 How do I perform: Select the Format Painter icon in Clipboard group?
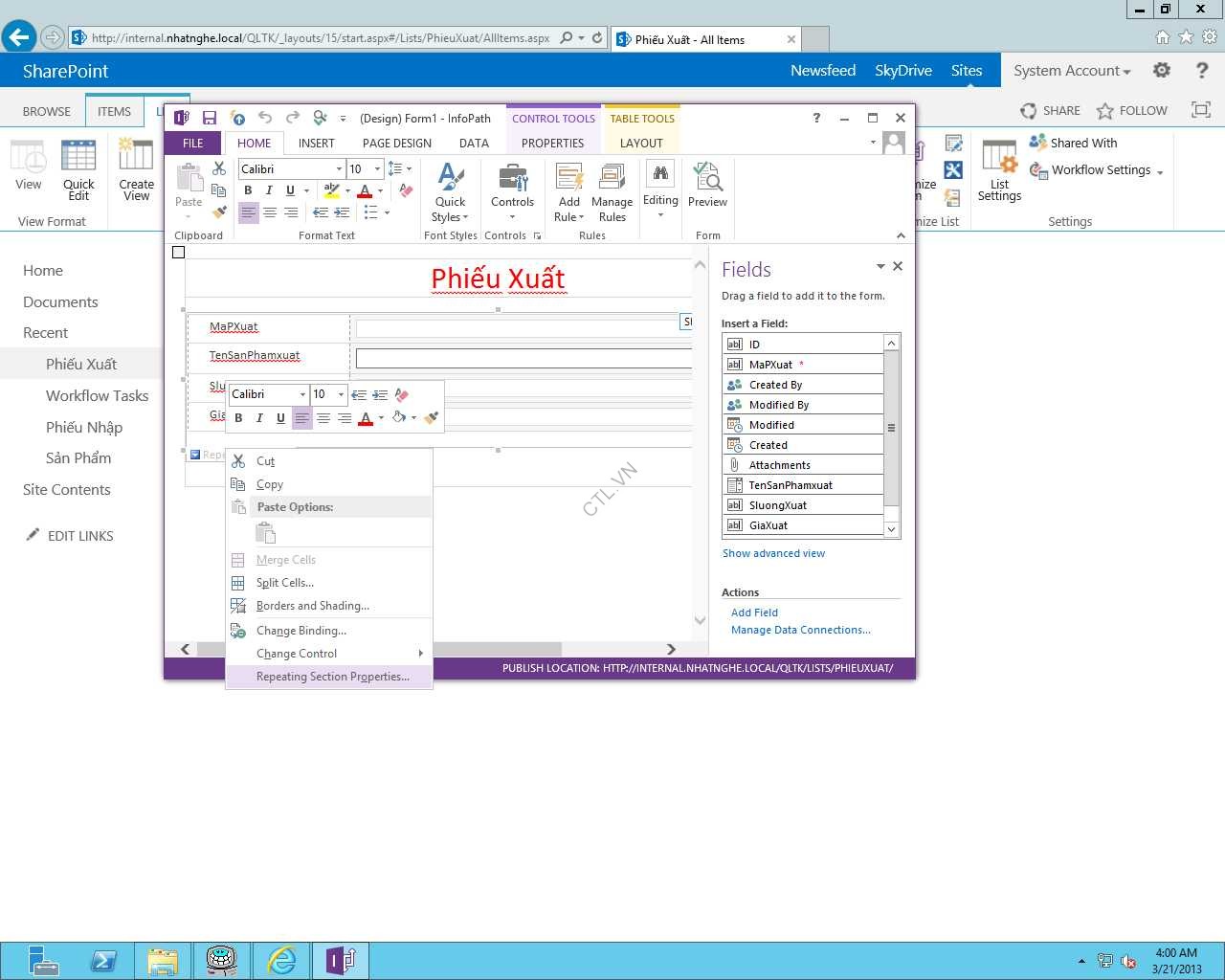219,212
